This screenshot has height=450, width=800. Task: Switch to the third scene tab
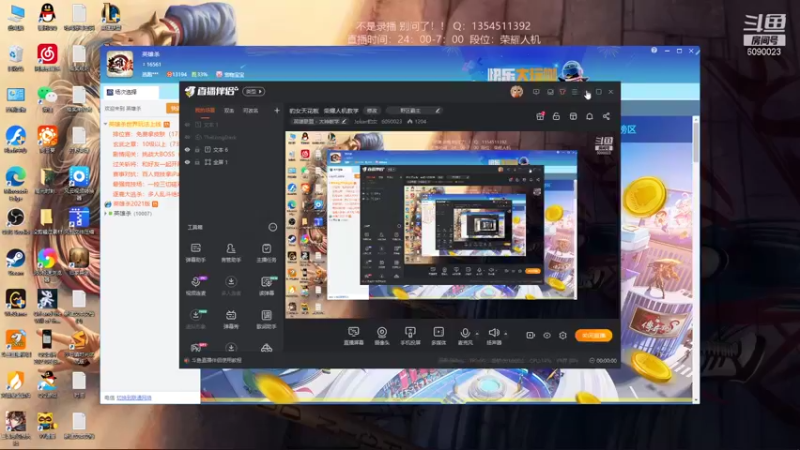[251, 110]
